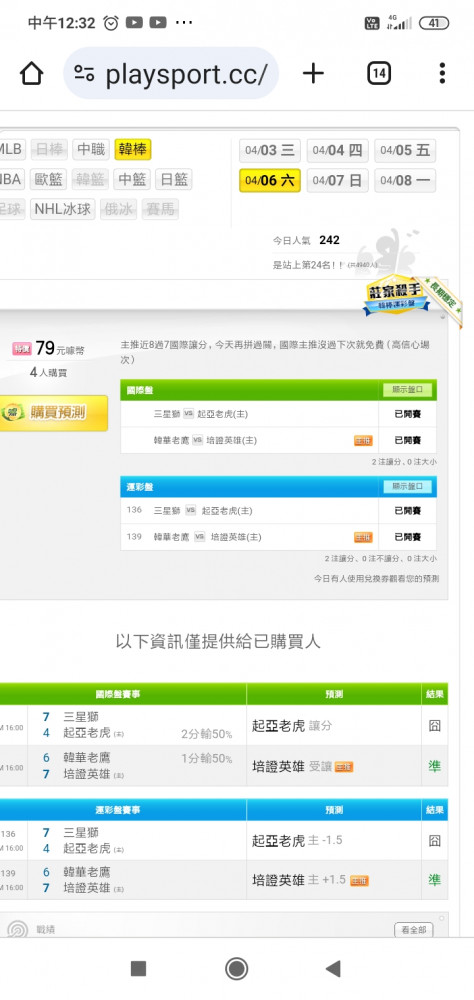The image size is (474, 1000).
Task: Choose date 04/05 五
Action: [405, 151]
